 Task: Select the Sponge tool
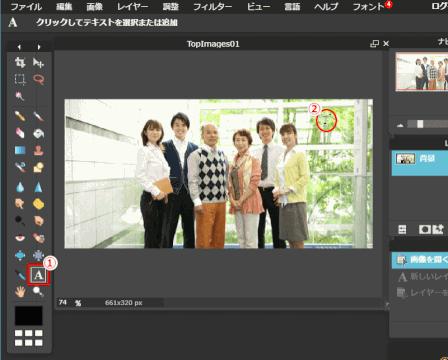click(x=38, y=204)
